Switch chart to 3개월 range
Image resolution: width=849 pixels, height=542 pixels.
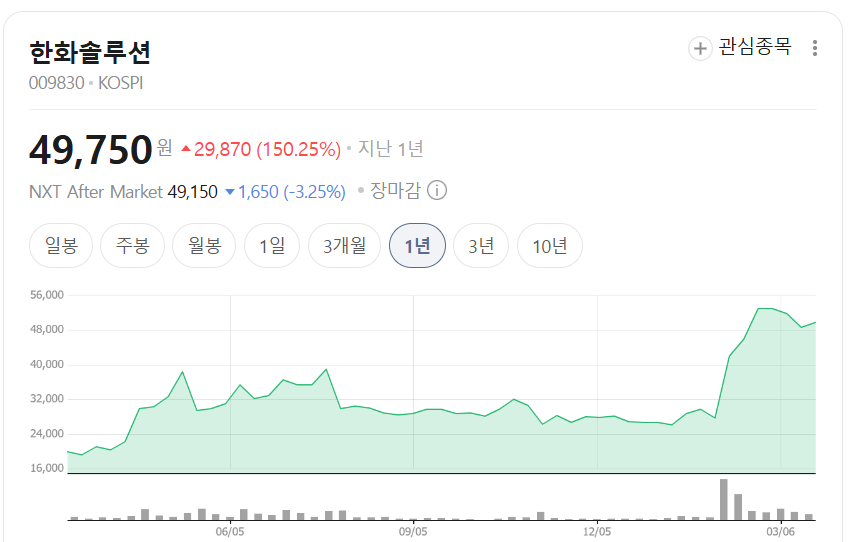(344, 246)
